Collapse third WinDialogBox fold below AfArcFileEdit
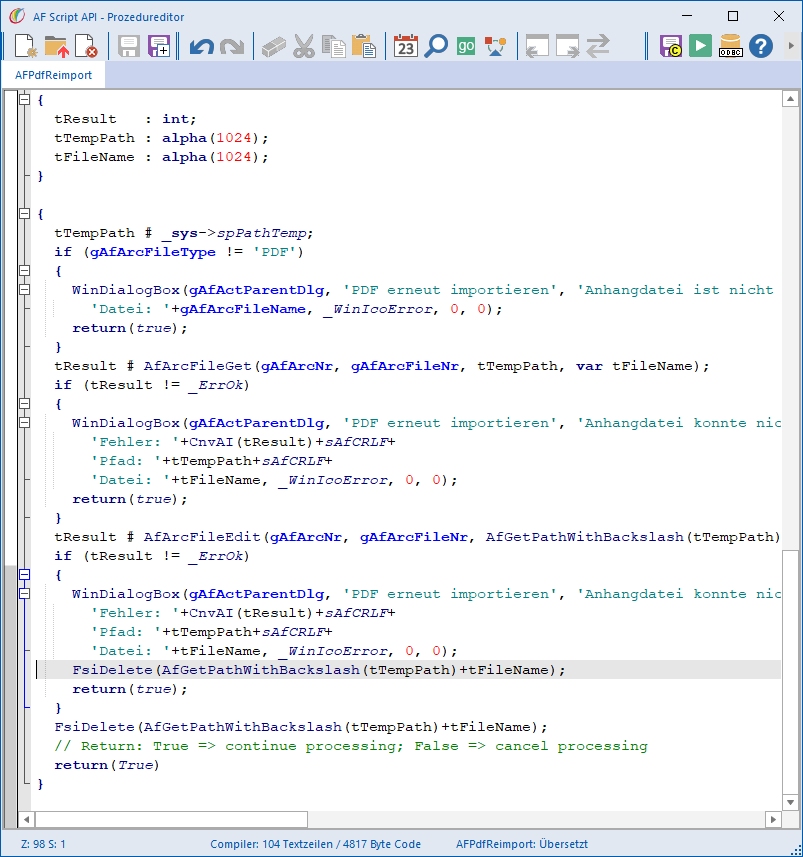The image size is (803, 857). coord(24,594)
